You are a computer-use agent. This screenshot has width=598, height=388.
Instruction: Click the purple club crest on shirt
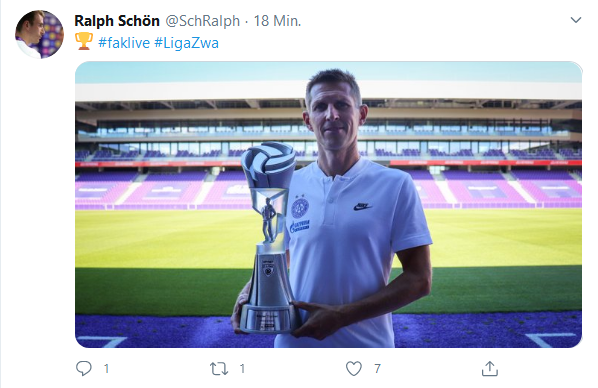(300, 208)
